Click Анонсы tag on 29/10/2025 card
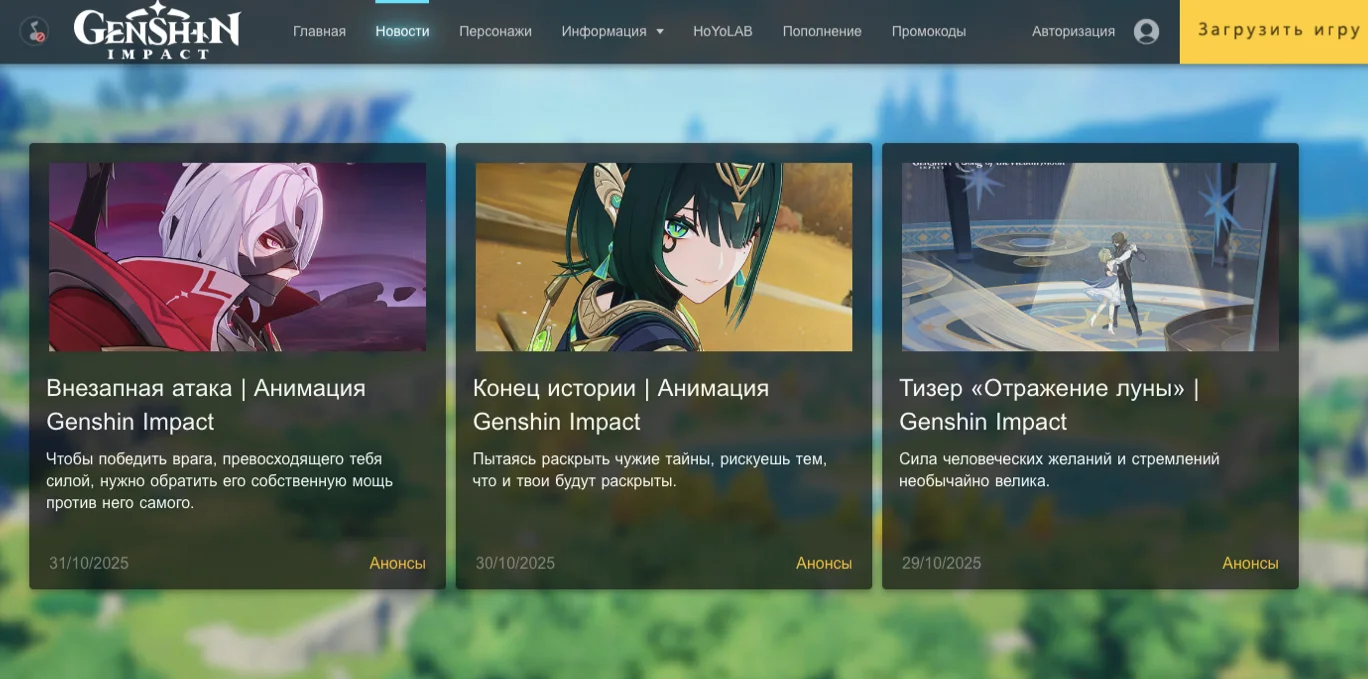Screen dimensions: 1368x679 [1250, 563]
